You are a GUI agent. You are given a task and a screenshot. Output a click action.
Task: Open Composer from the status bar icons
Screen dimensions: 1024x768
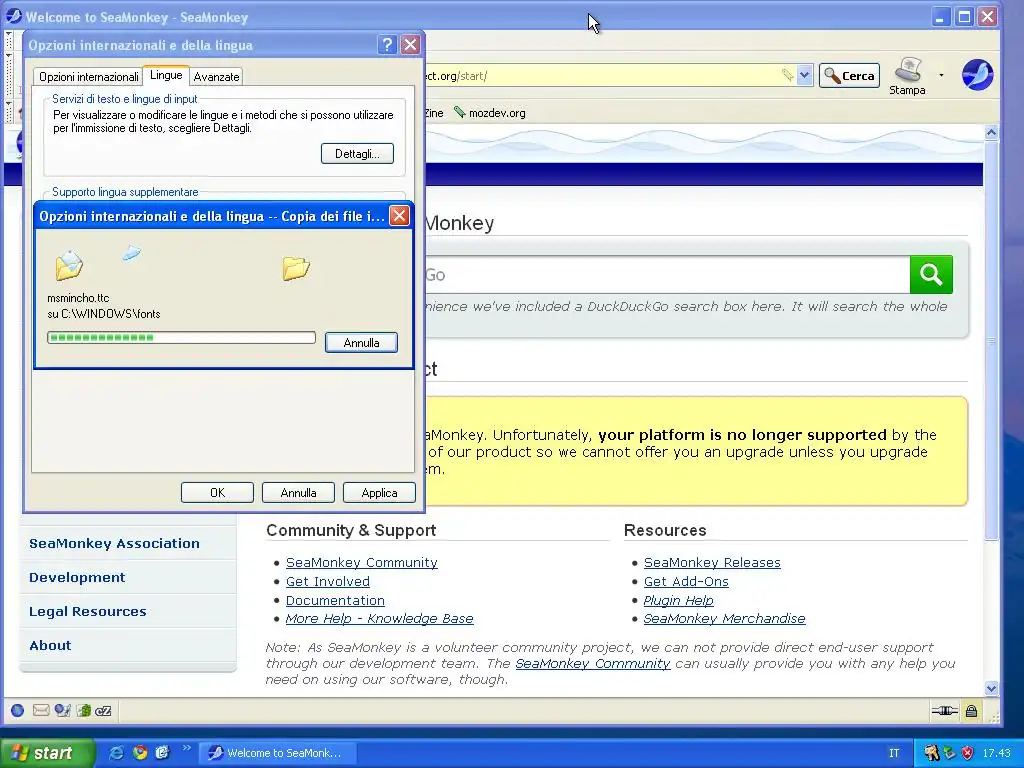point(63,711)
